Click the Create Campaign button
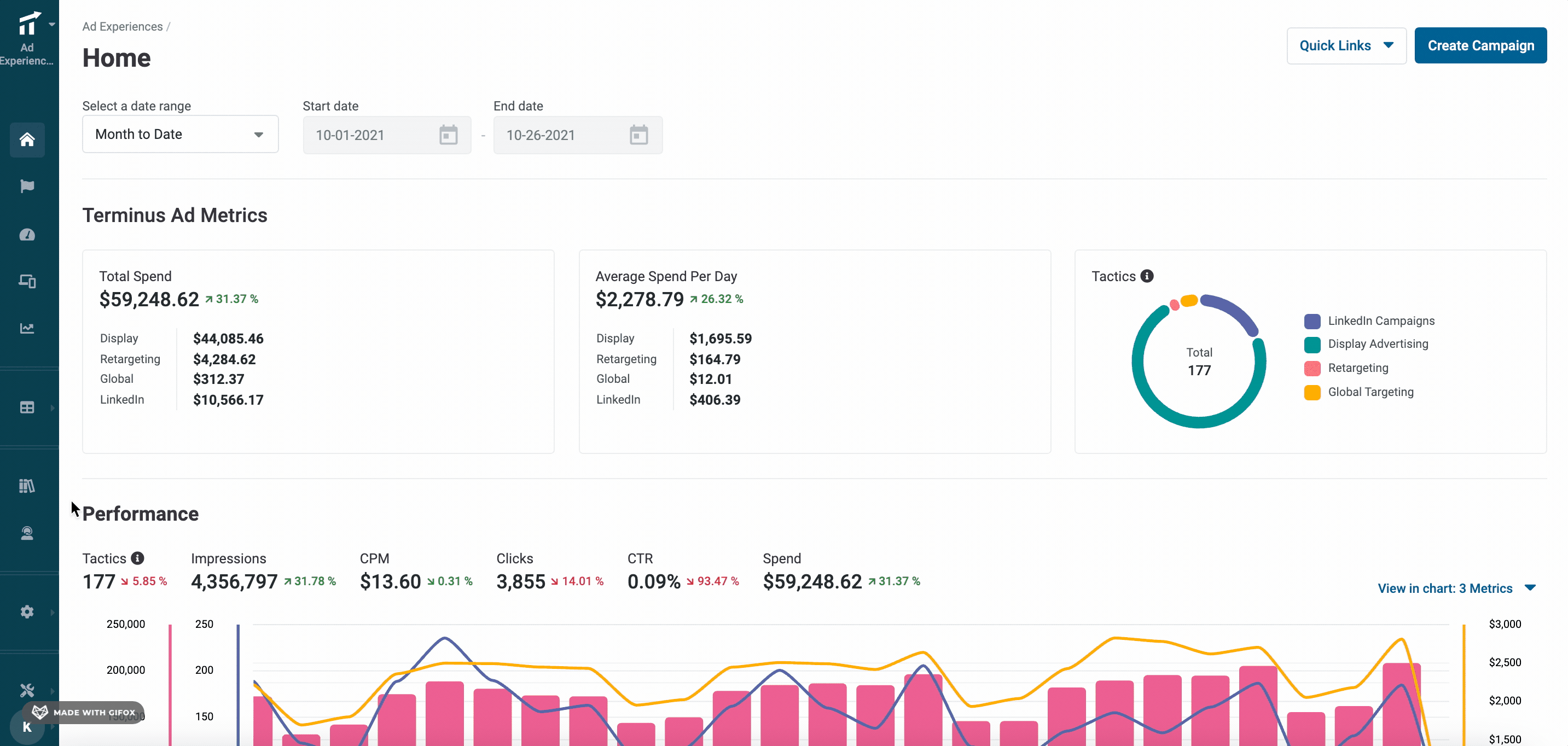The height and width of the screenshot is (746, 1568). tap(1480, 45)
